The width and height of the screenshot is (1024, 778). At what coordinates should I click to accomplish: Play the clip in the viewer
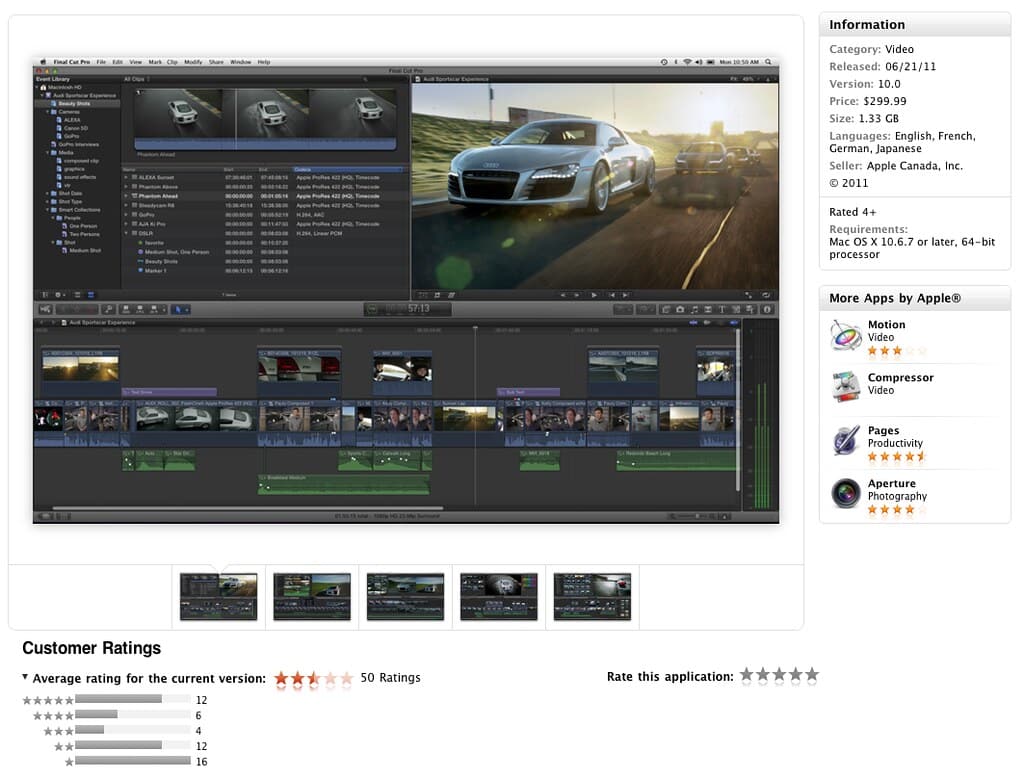[594, 295]
